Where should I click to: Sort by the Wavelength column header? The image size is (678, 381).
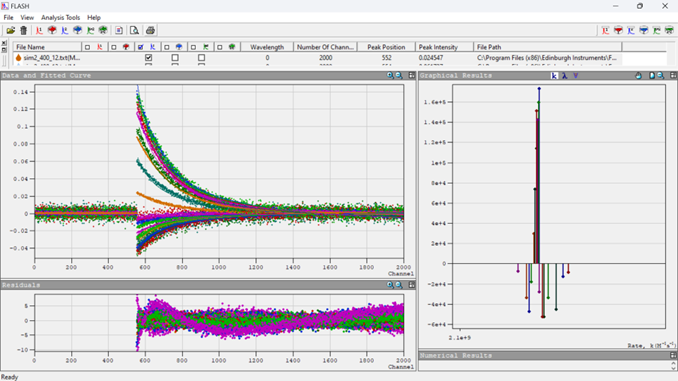(x=267, y=47)
